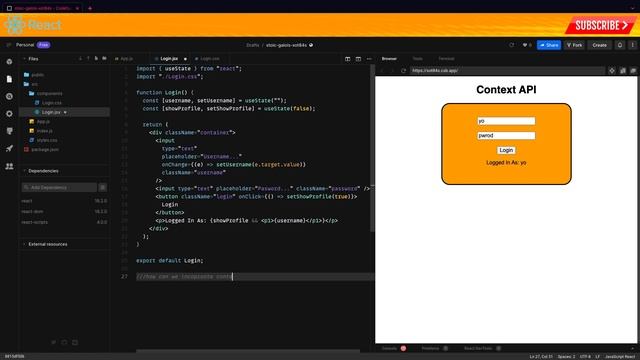
Task: Open the header kebab menu at far right
Action: click(x=633, y=45)
